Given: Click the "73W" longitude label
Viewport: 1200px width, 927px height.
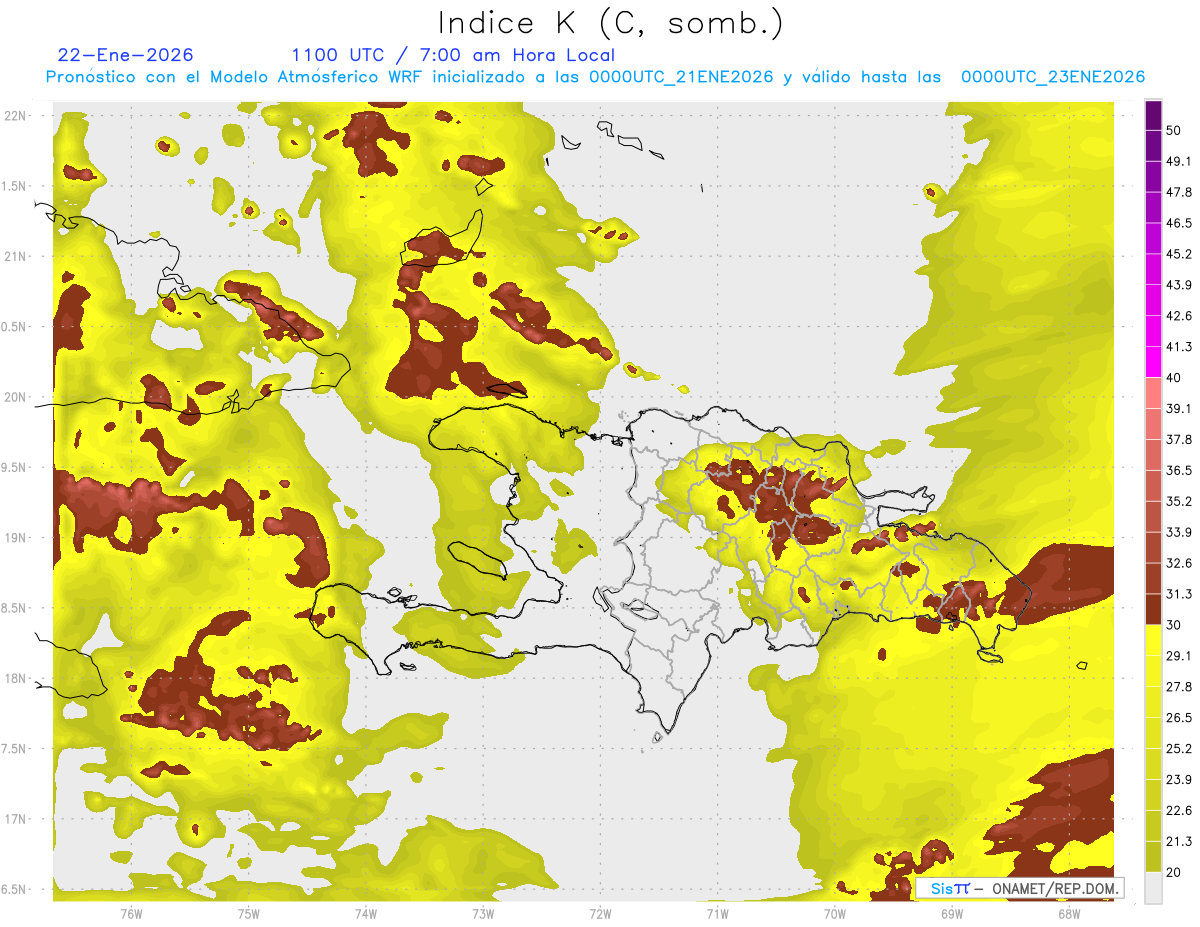Looking at the screenshot, I should 483,913.
